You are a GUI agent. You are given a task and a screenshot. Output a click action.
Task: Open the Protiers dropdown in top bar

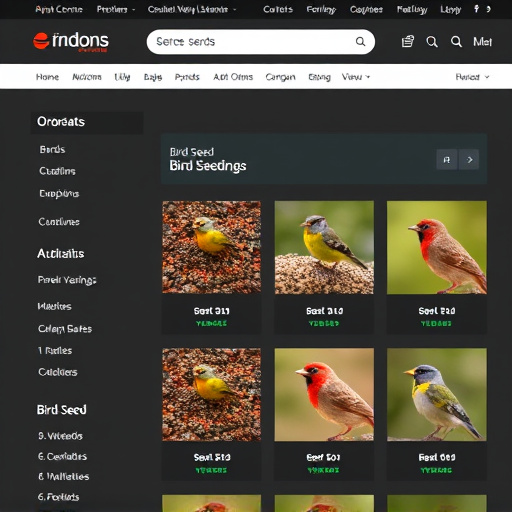point(116,9)
